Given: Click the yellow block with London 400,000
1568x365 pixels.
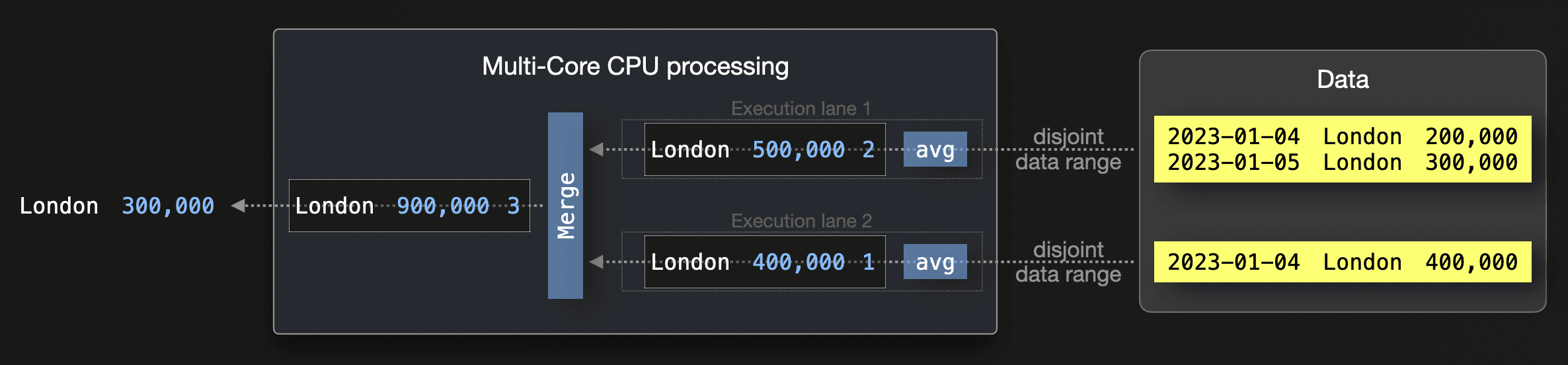Looking at the screenshot, I should pyautogui.click(x=1342, y=262).
